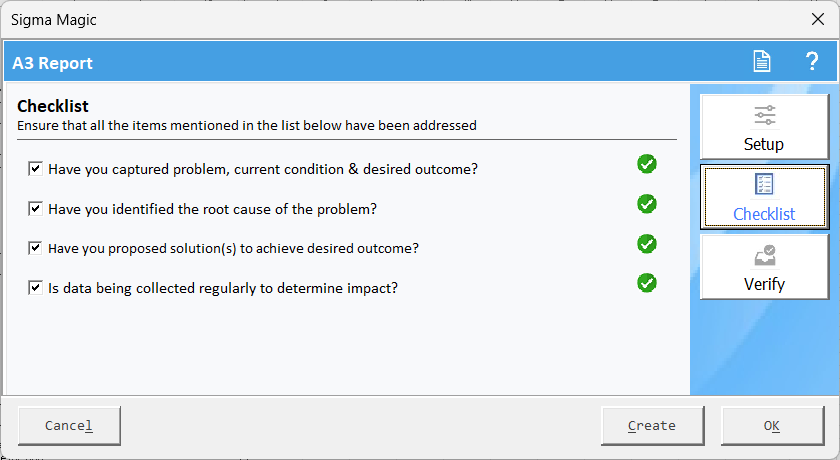840x460 pixels.
Task: Click the Verify icon in the side panel
Action: [x=764, y=256]
